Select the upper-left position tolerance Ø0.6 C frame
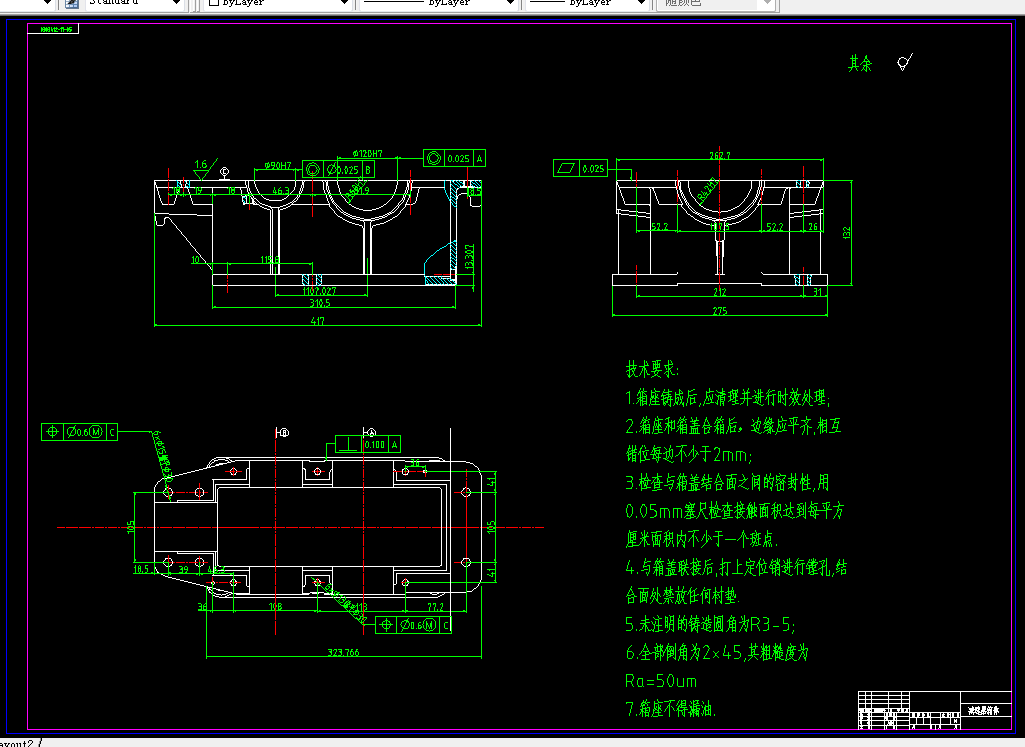The image size is (1025, 747). pos(79,432)
